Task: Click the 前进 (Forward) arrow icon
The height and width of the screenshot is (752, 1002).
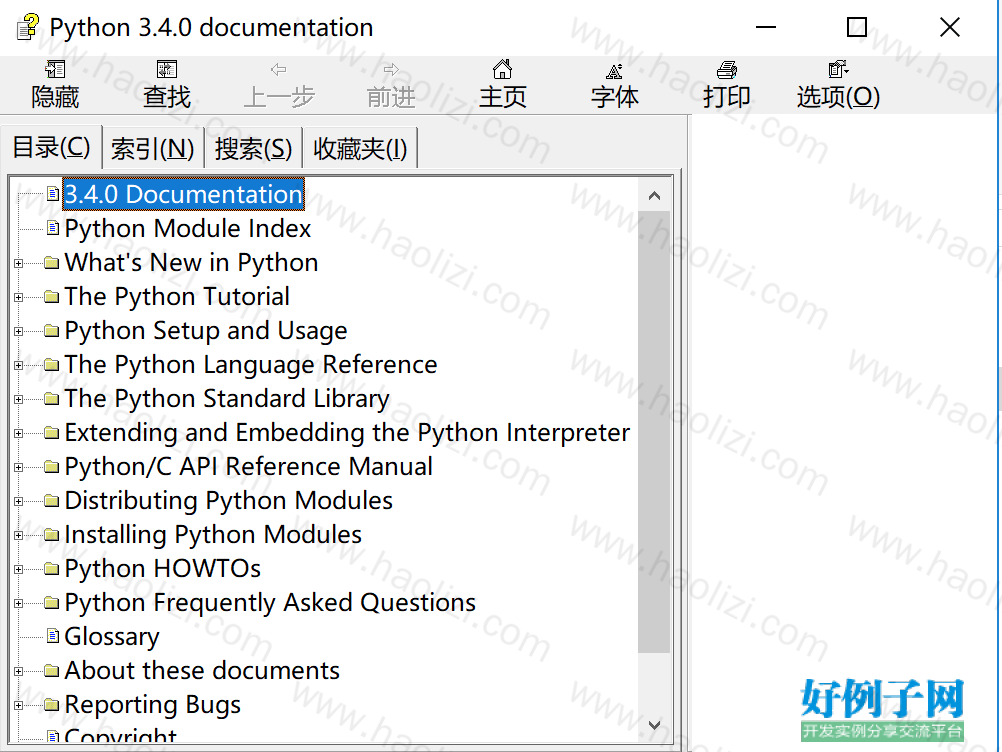Action: (x=391, y=69)
